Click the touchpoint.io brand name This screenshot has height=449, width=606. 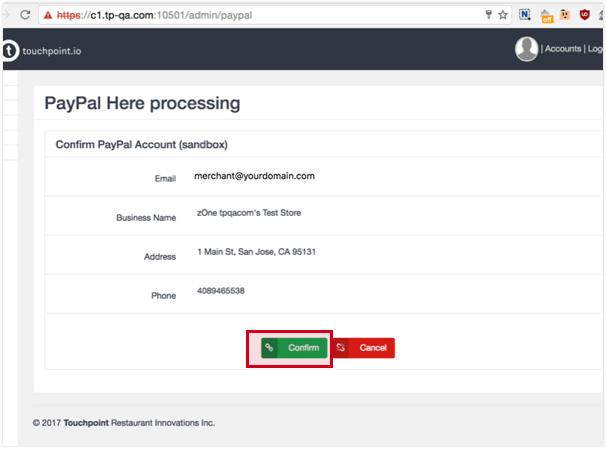[52, 51]
